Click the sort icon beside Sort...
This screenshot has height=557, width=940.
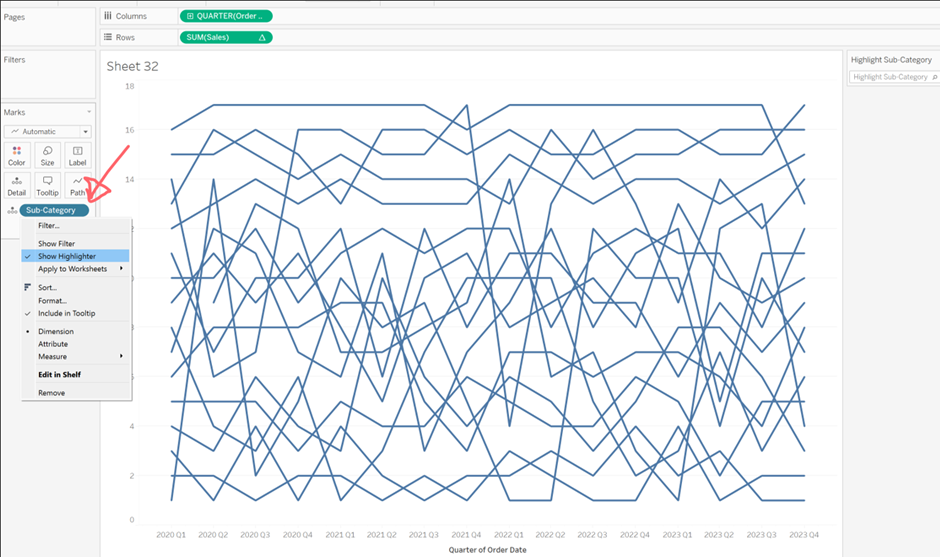[x=28, y=287]
